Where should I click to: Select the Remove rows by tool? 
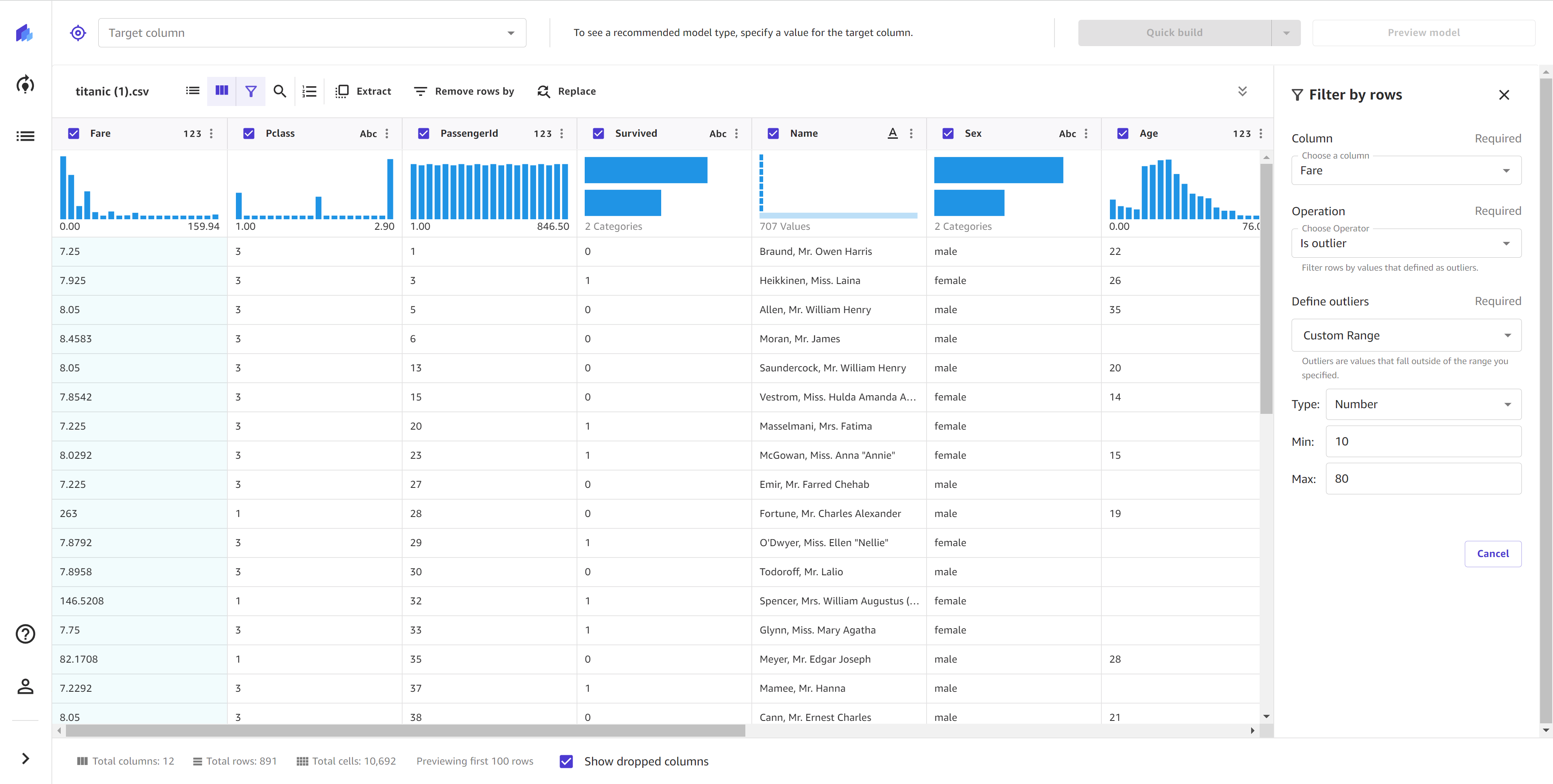pyautogui.click(x=464, y=91)
